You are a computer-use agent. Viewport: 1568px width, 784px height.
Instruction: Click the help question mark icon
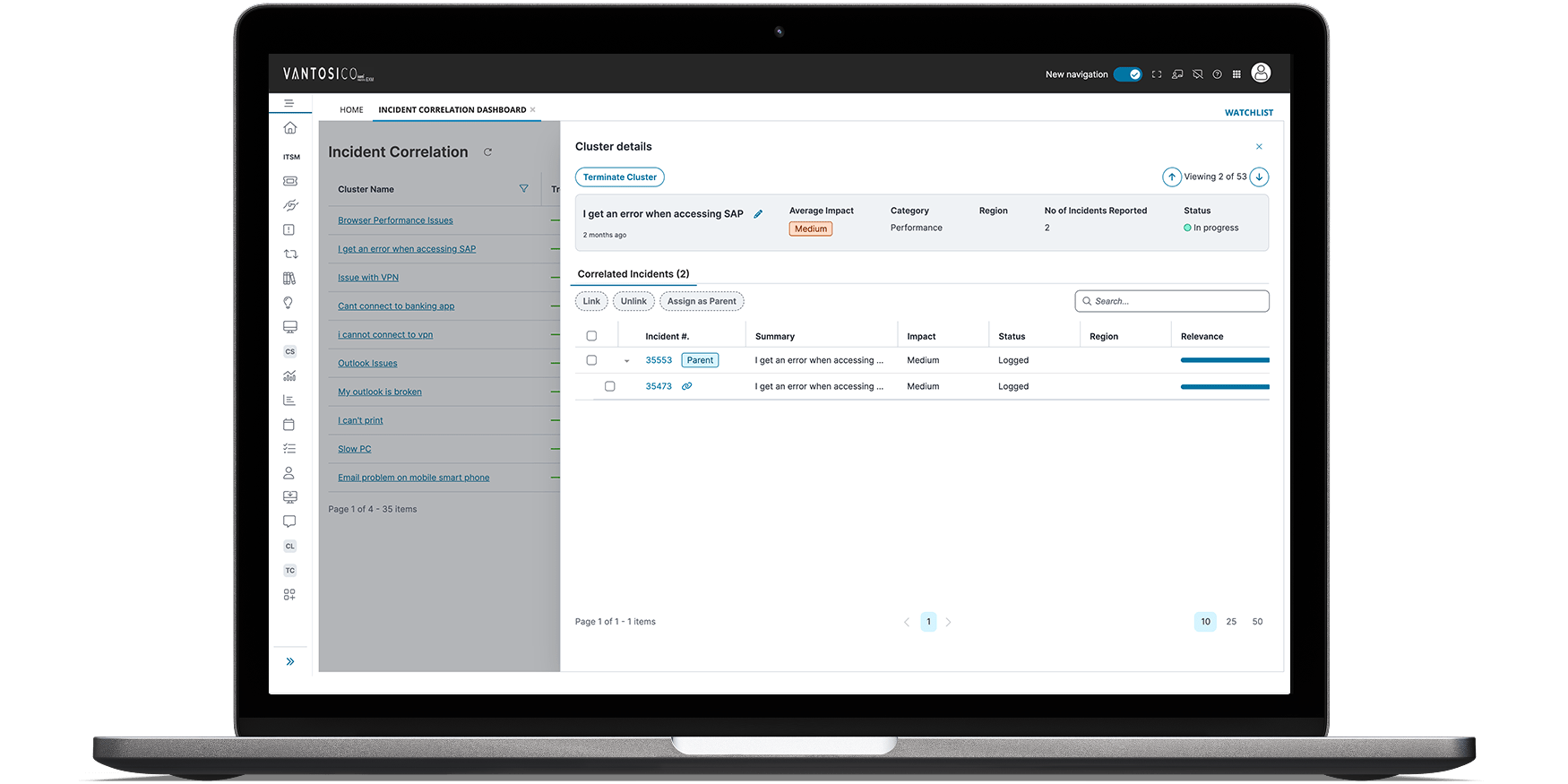pyautogui.click(x=1217, y=74)
